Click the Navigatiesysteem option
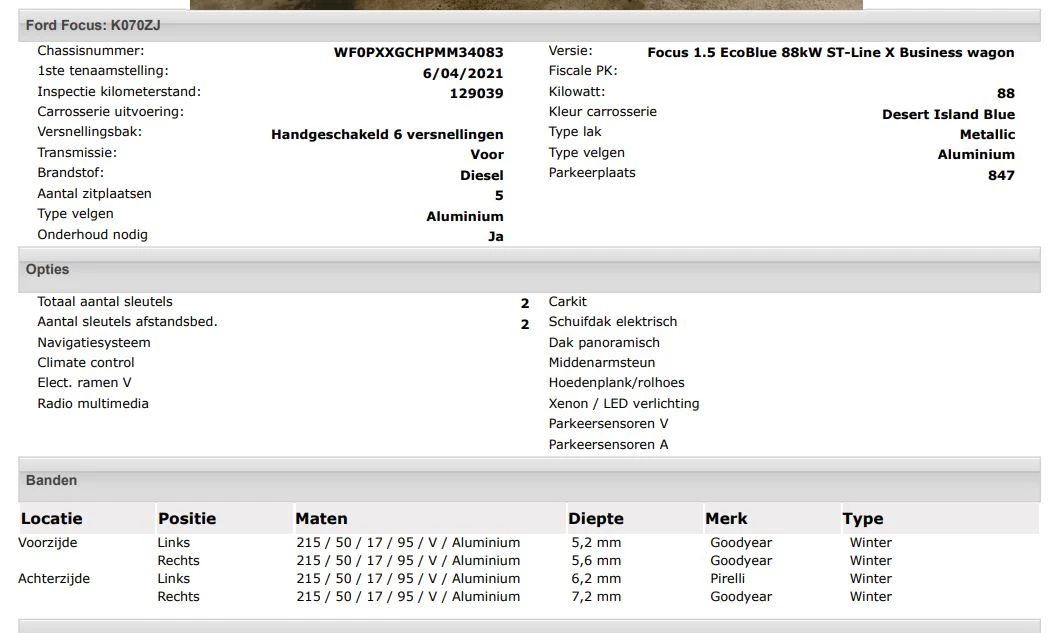The image size is (1059, 633). click(x=94, y=343)
